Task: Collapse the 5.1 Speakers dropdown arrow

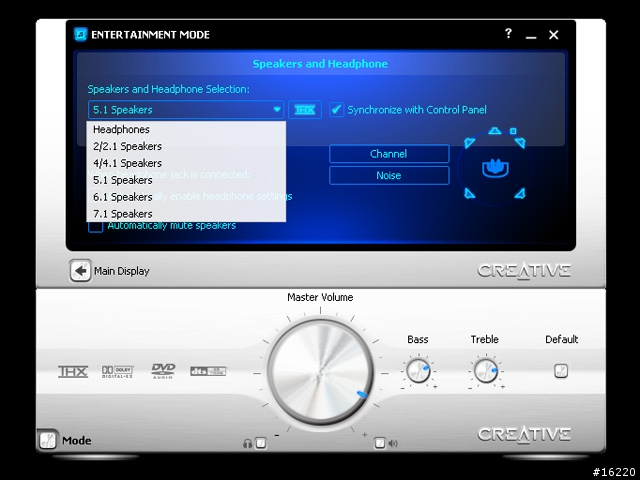Action: pos(277,109)
